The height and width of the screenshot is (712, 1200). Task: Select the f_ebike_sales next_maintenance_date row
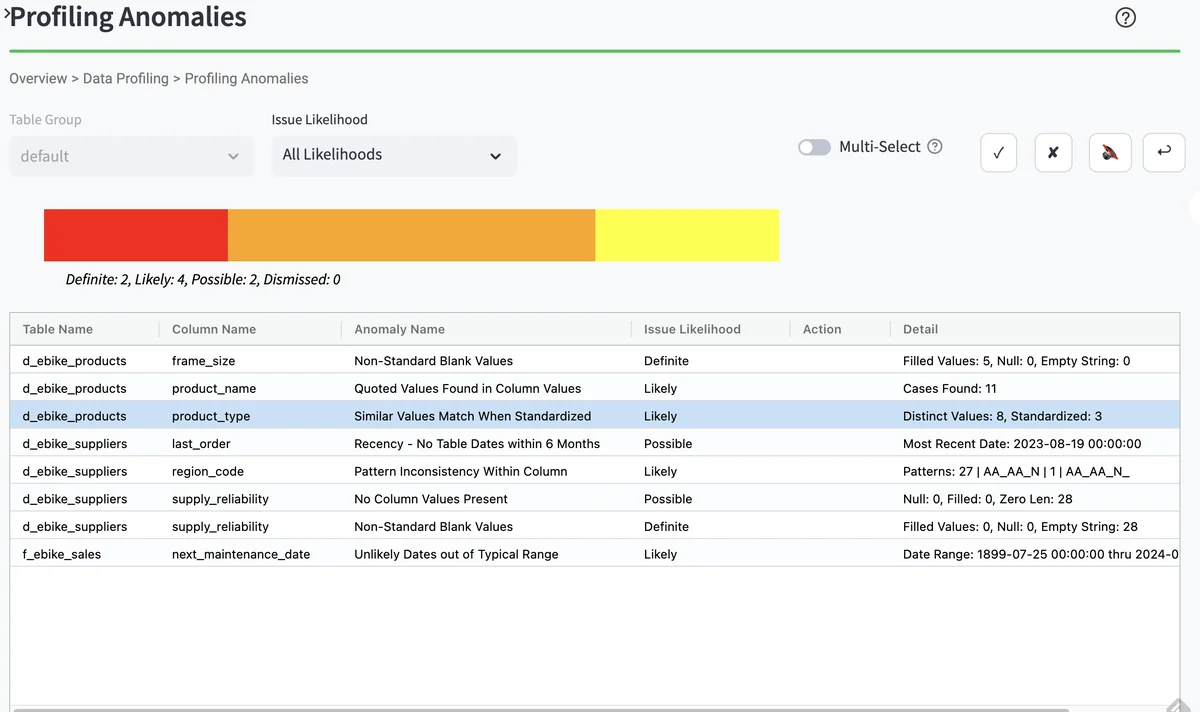pos(433,554)
